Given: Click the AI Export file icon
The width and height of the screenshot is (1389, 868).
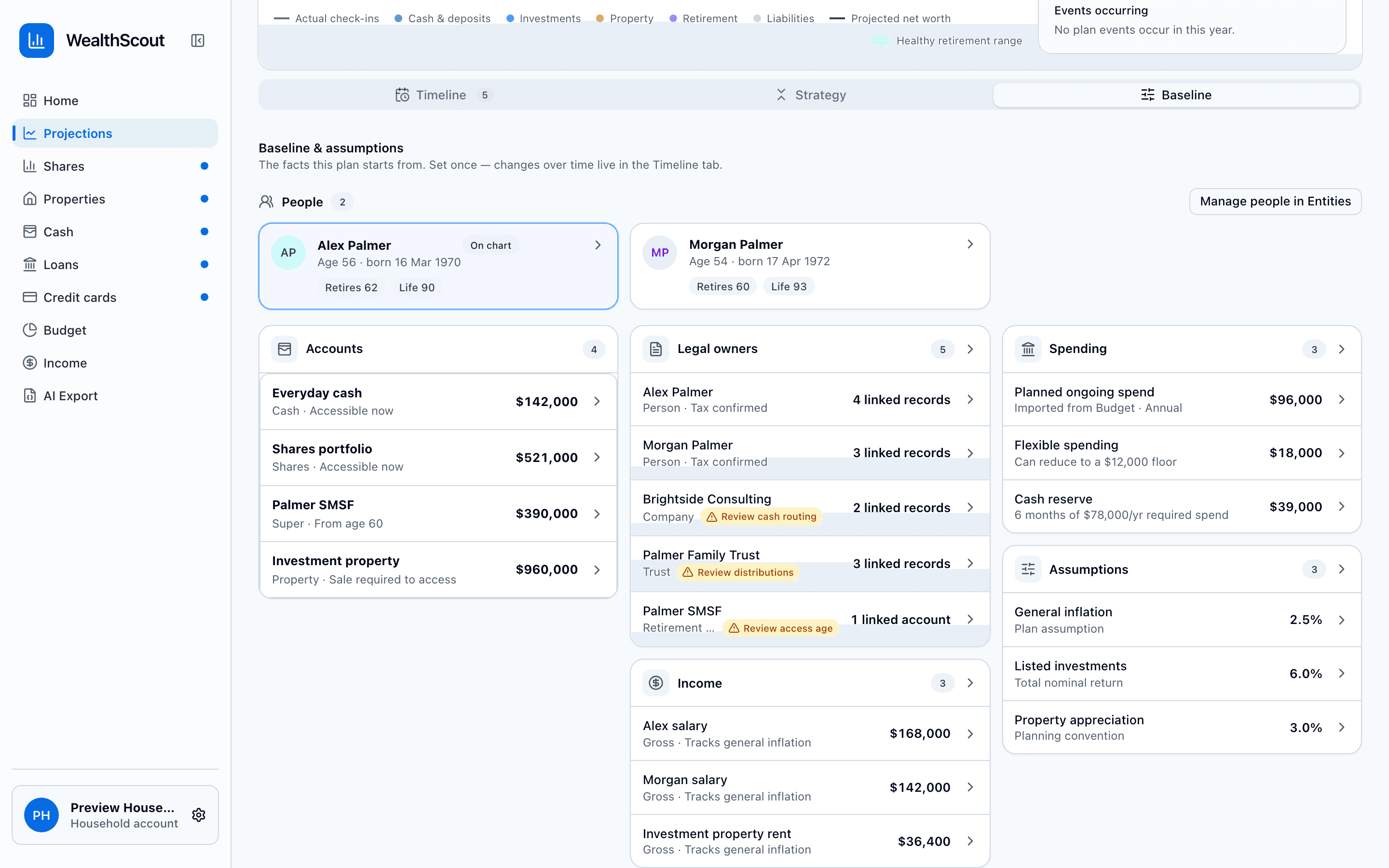Looking at the screenshot, I should pyautogui.click(x=30, y=395).
